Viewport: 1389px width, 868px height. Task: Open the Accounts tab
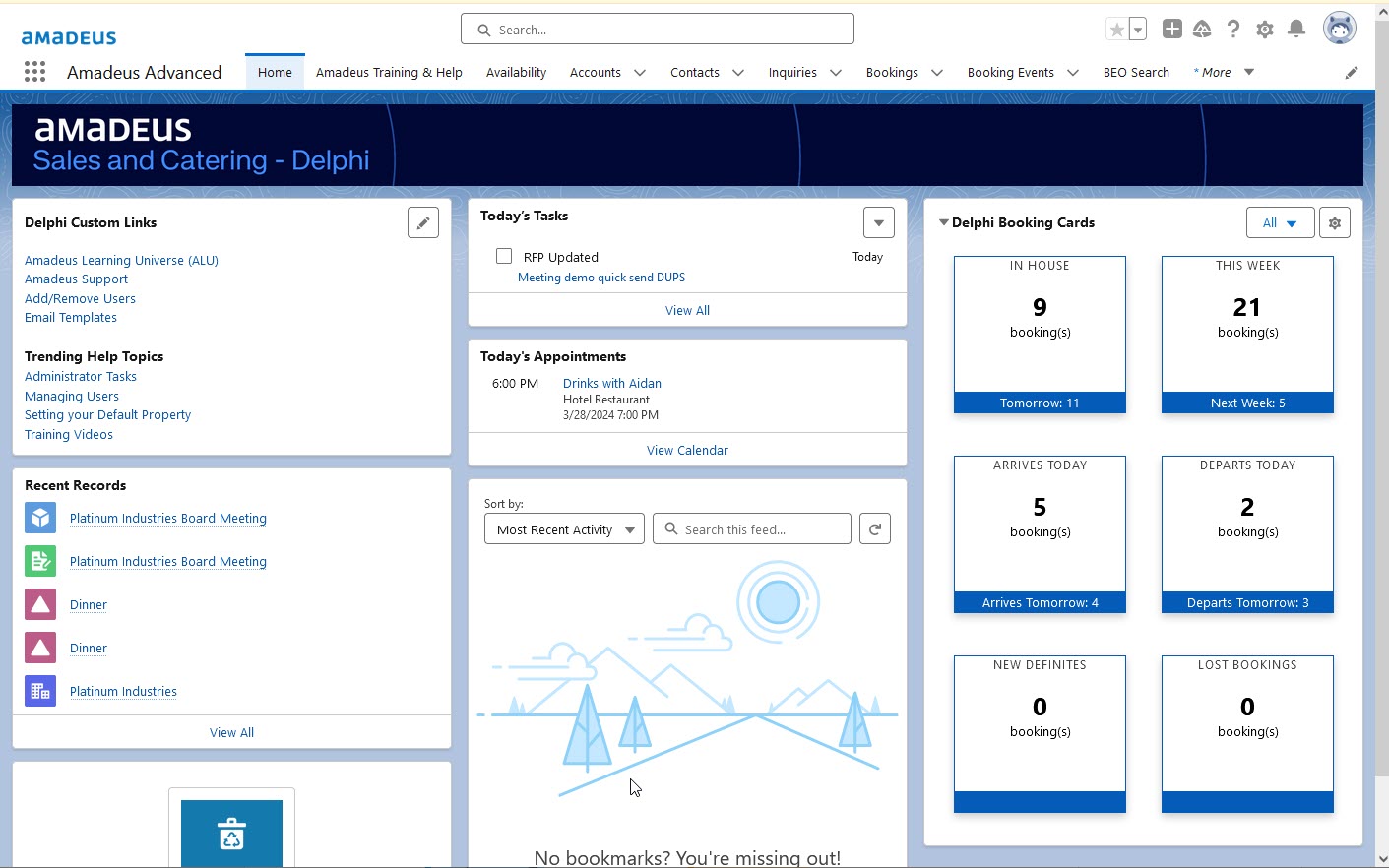(x=595, y=72)
